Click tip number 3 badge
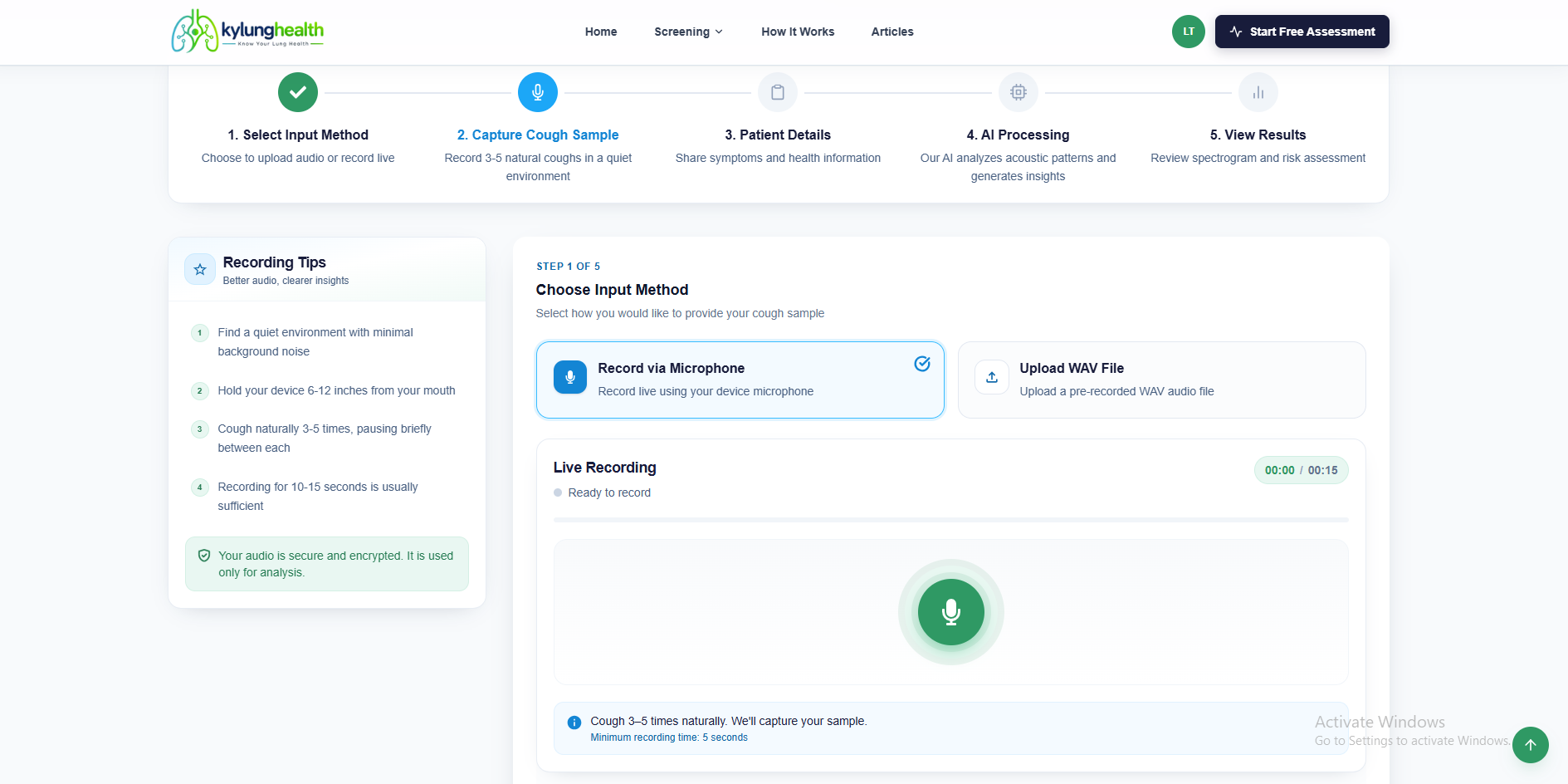 click(x=199, y=429)
